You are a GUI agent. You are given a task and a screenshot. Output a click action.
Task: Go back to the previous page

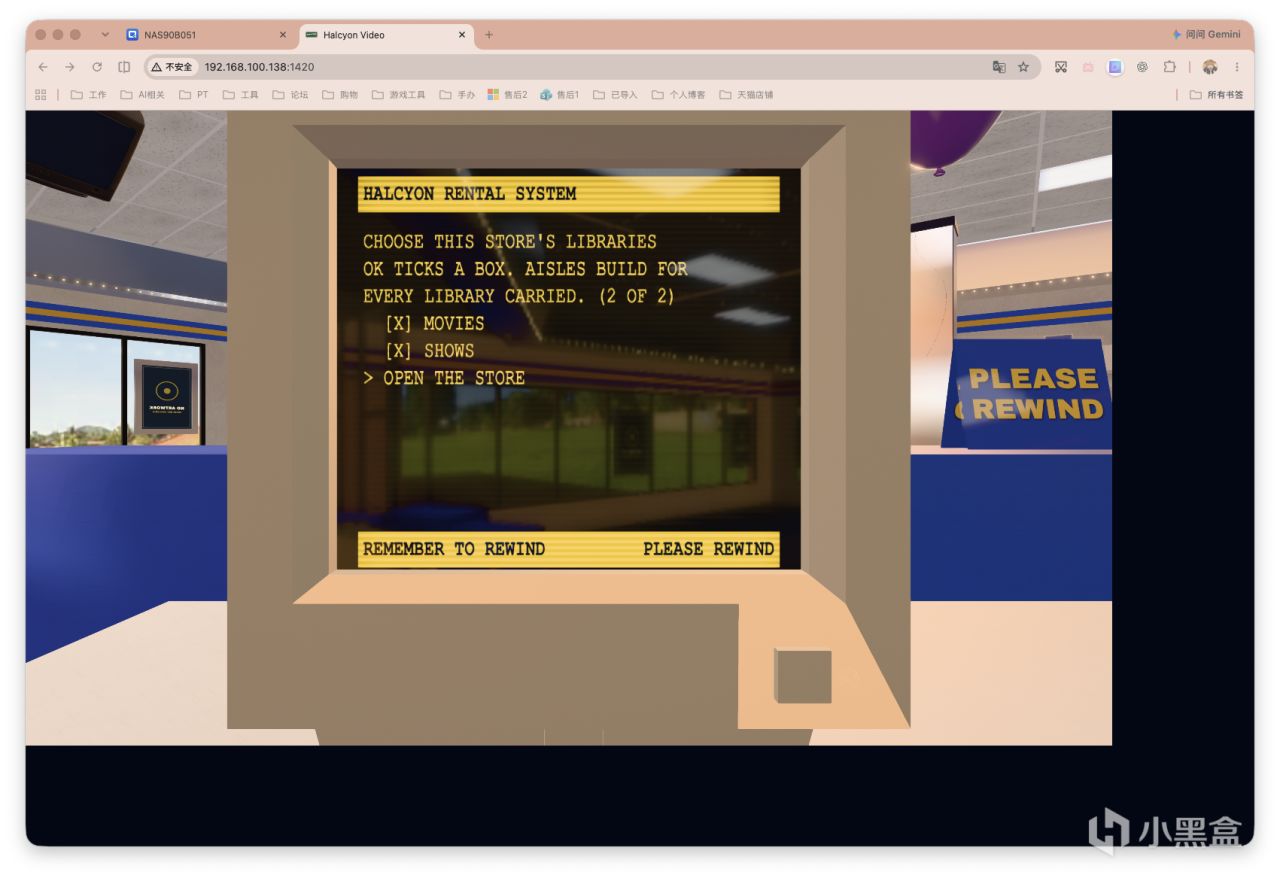[42, 67]
